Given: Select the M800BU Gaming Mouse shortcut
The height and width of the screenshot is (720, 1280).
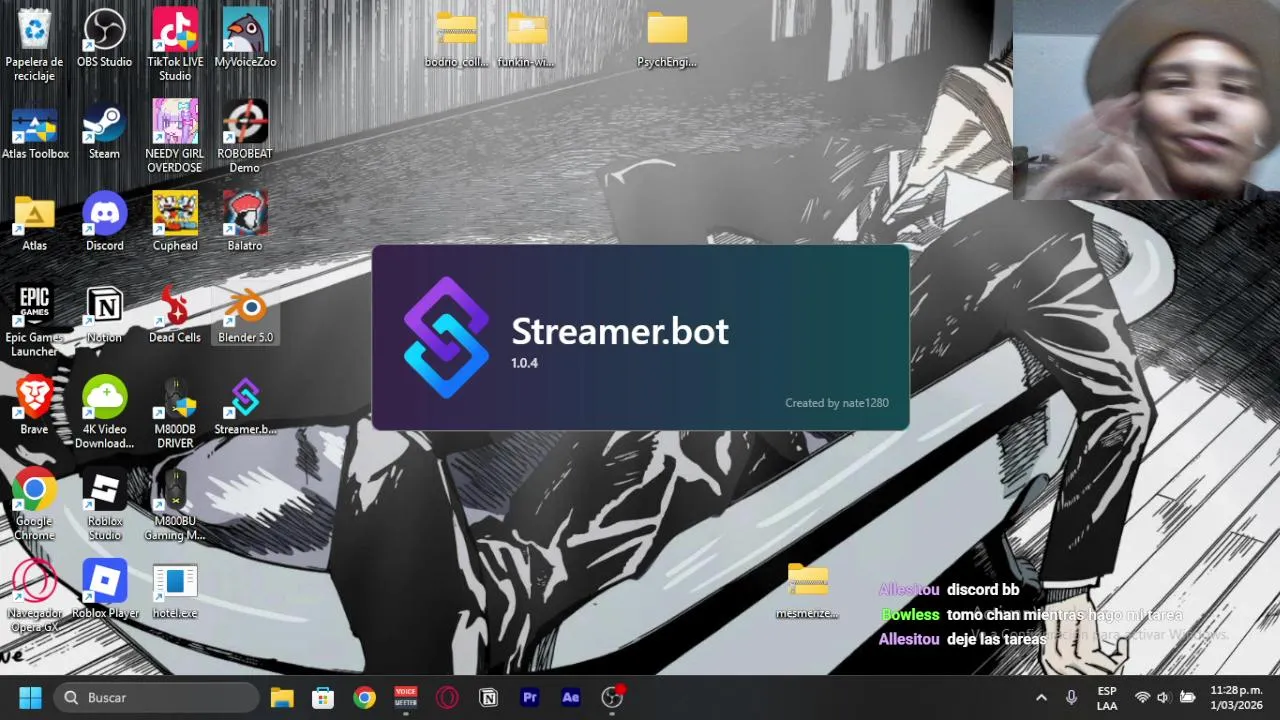Looking at the screenshot, I should click(x=175, y=504).
